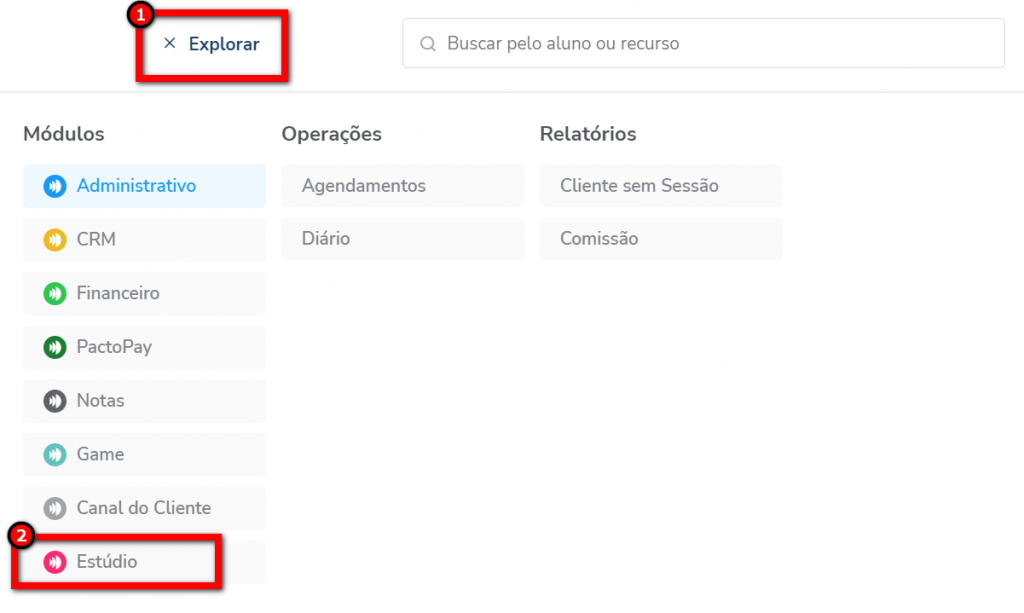Click the green Financeiro module icon

tap(54, 294)
